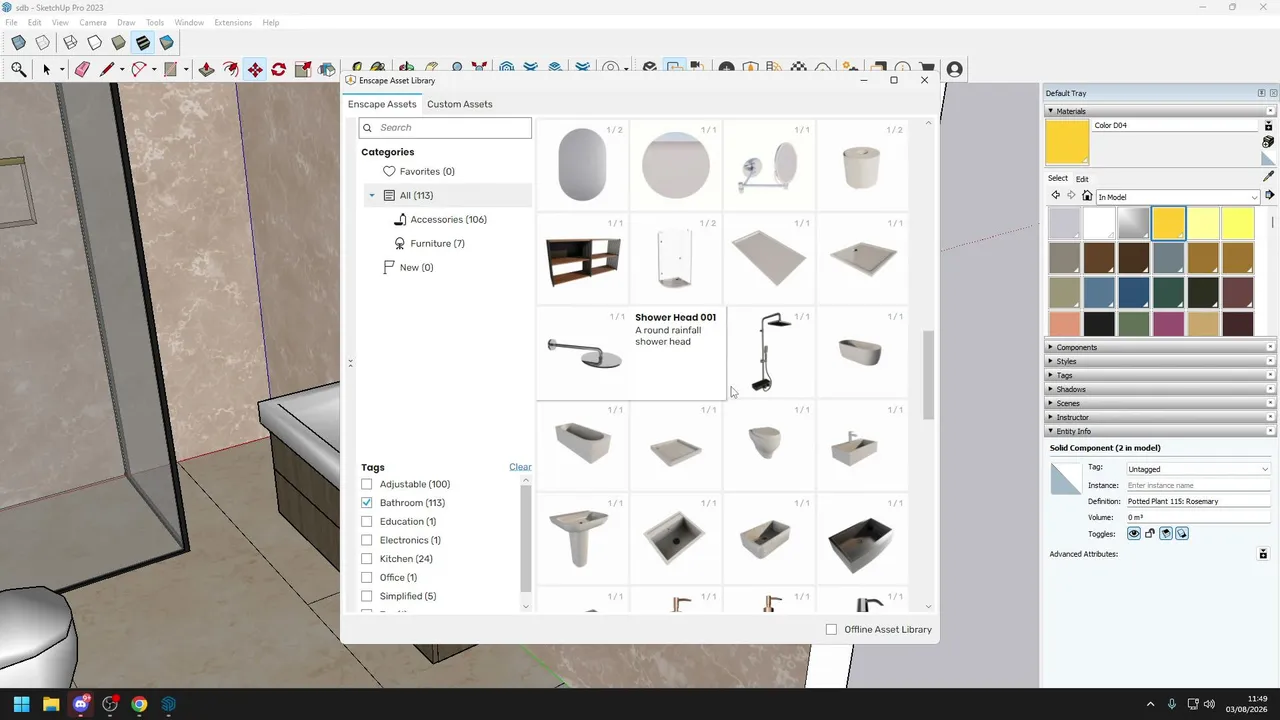Screen dimensions: 1280x720
Task: Select the Arc tool
Action: [139, 69]
